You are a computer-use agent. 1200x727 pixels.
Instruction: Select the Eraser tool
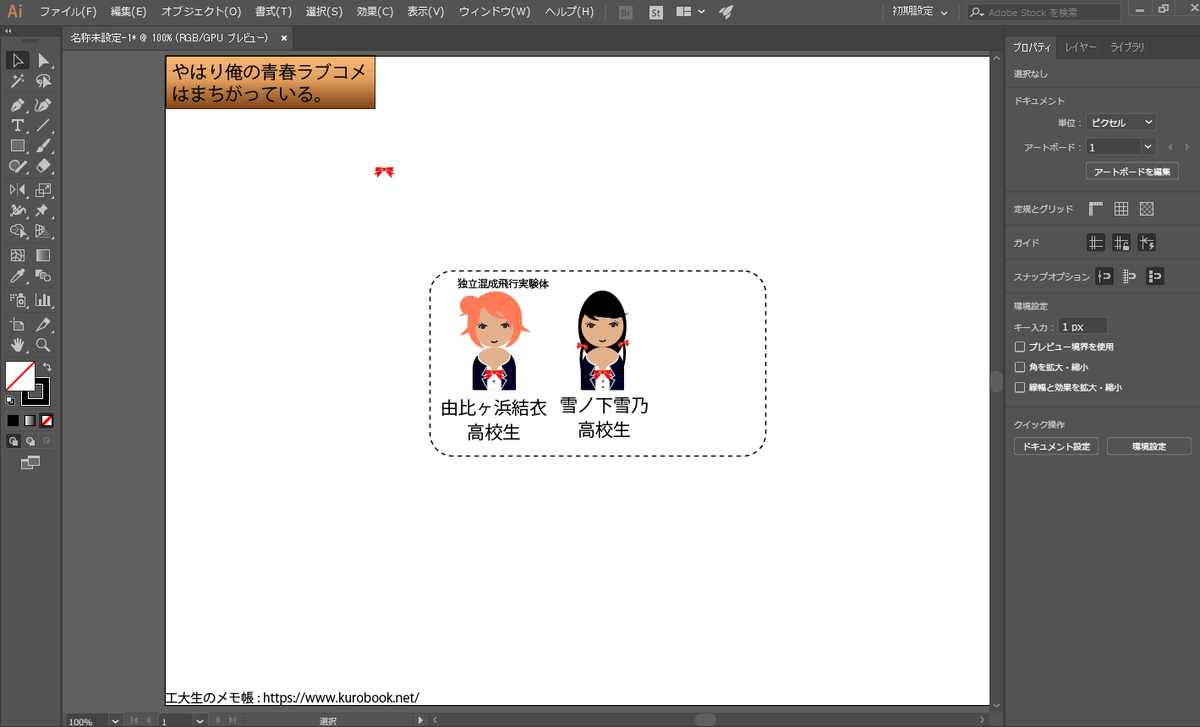coord(43,167)
